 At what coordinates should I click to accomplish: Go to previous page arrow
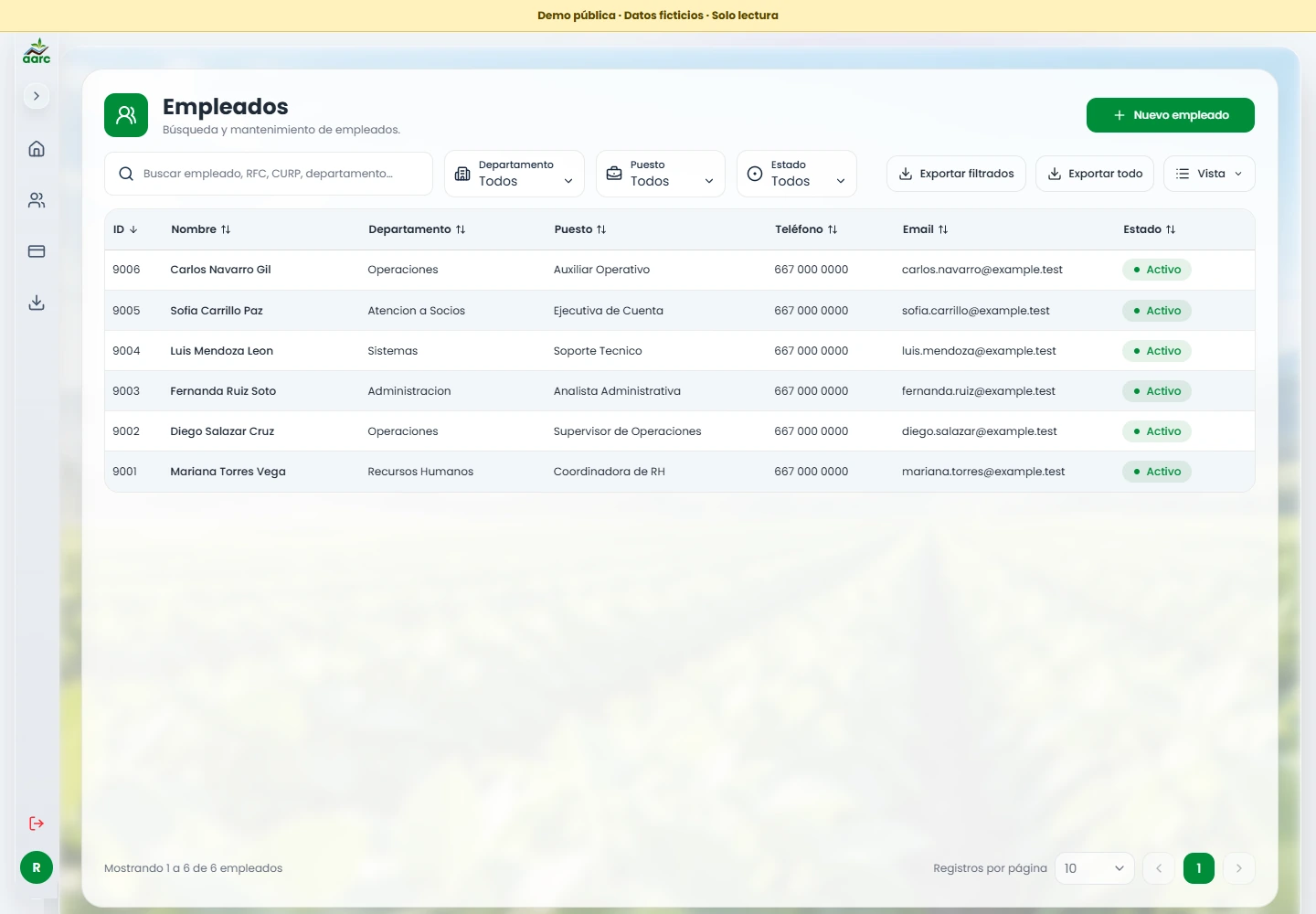1159,868
